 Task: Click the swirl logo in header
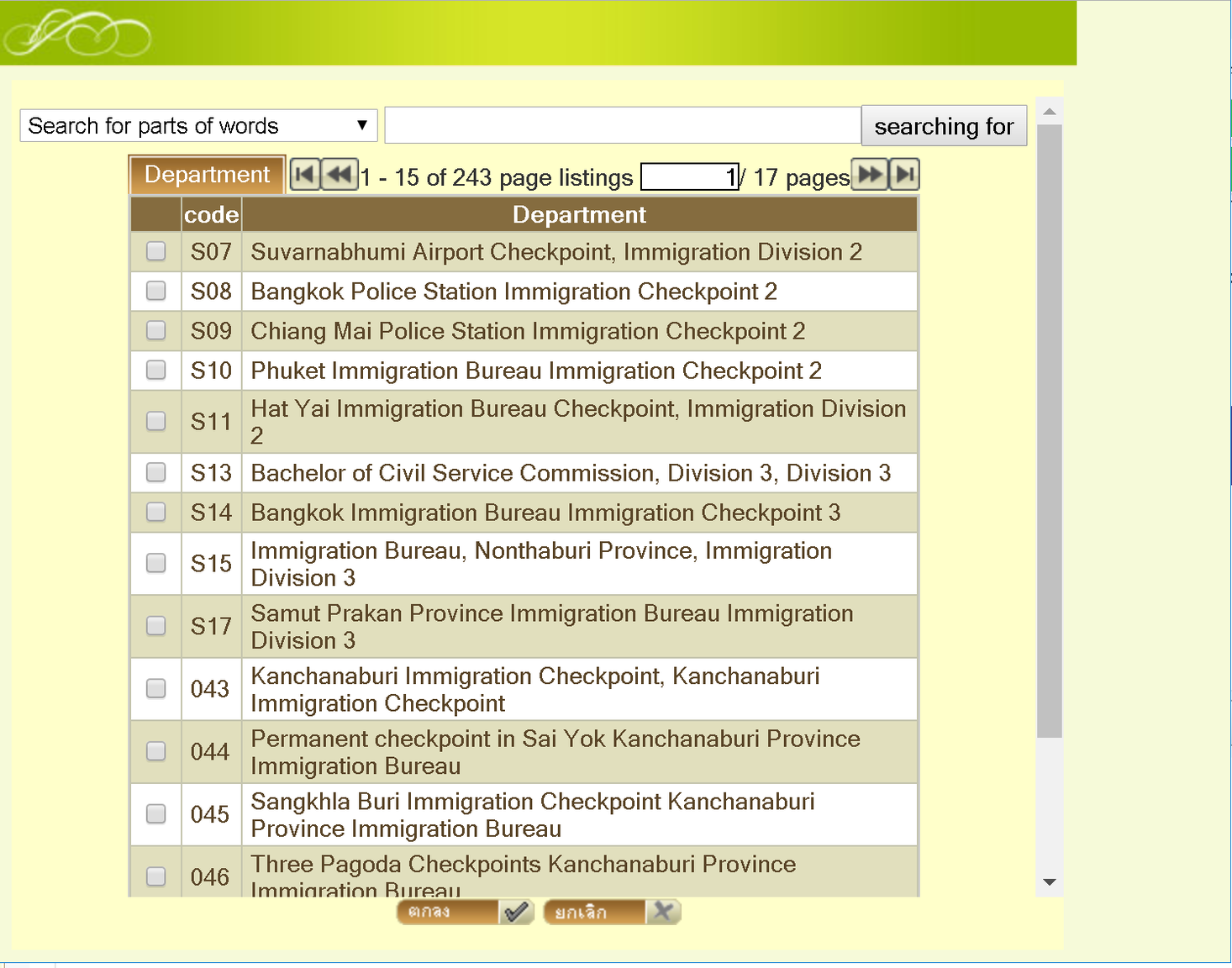point(77,34)
